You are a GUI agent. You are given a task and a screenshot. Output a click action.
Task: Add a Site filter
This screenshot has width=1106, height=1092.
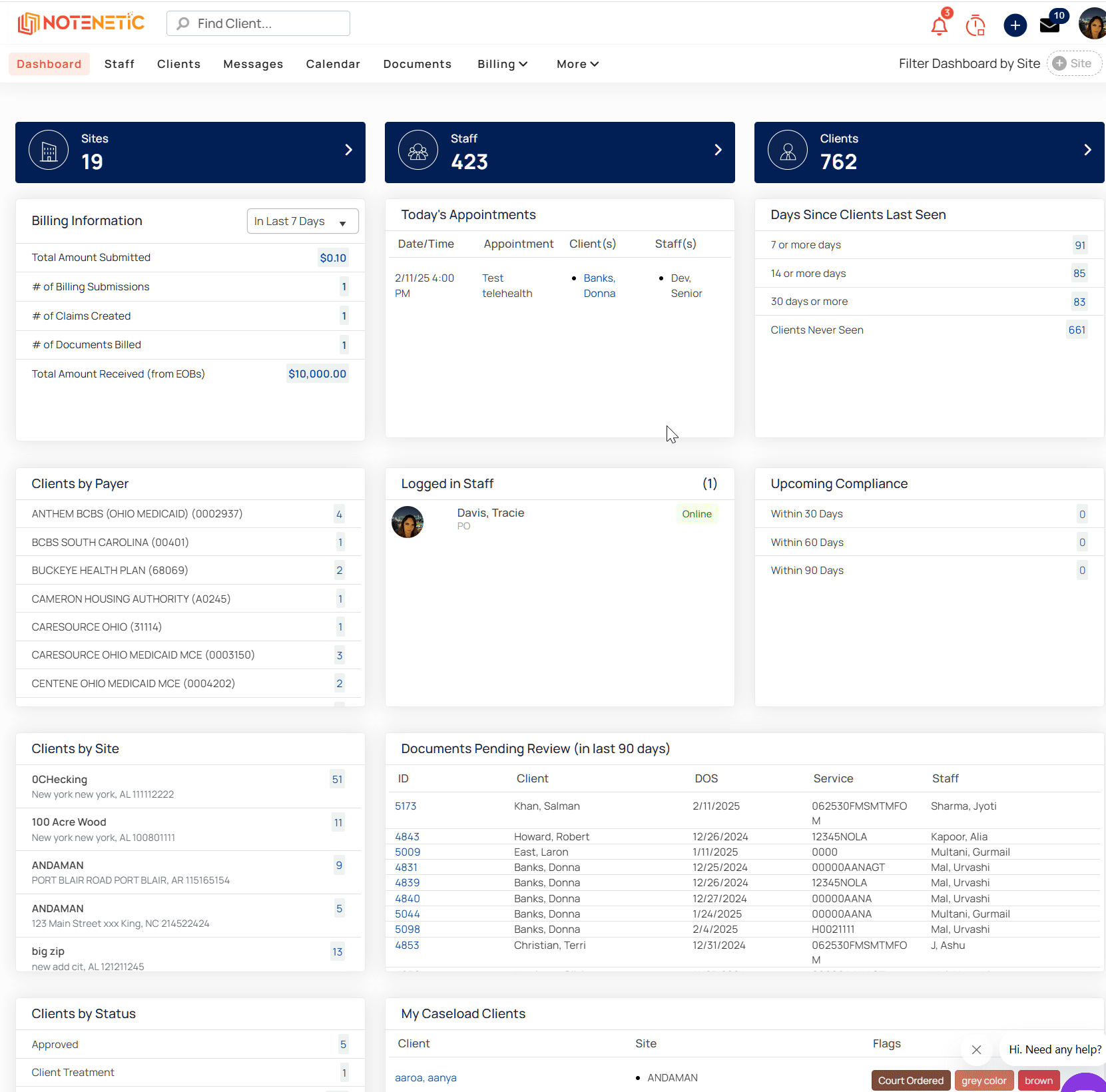[1074, 64]
